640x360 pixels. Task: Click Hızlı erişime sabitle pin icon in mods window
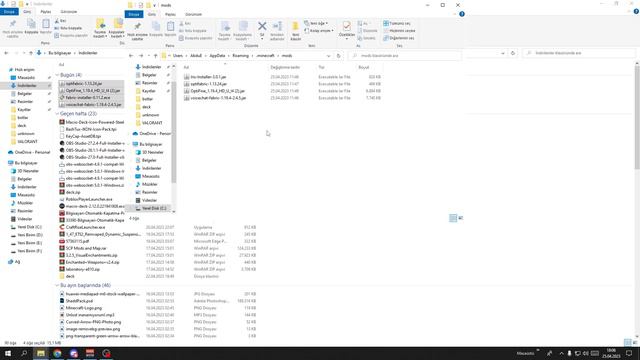(138, 27)
